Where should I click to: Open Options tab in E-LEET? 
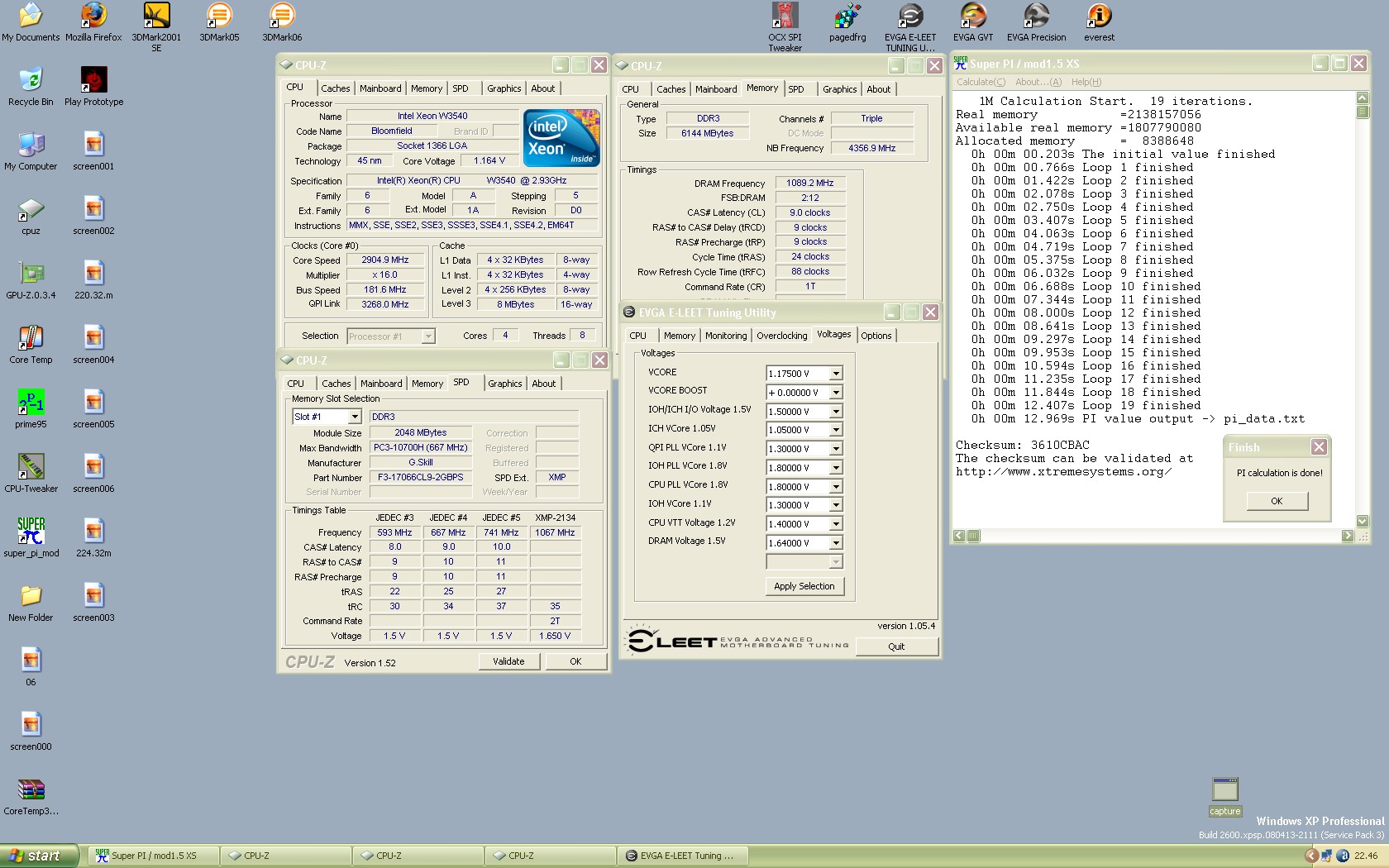pos(876,336)
